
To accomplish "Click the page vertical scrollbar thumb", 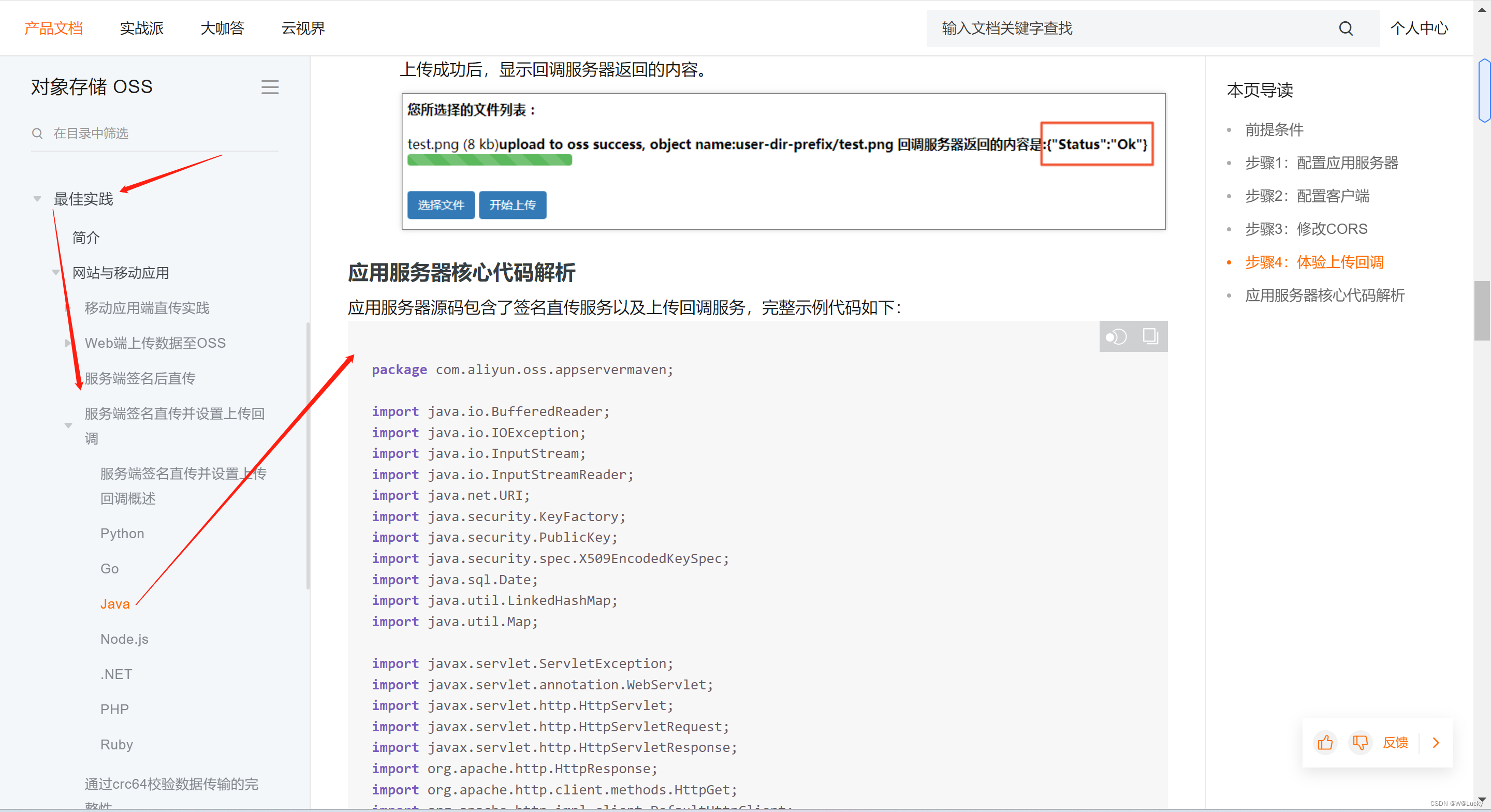I will tap(1482, 310).
